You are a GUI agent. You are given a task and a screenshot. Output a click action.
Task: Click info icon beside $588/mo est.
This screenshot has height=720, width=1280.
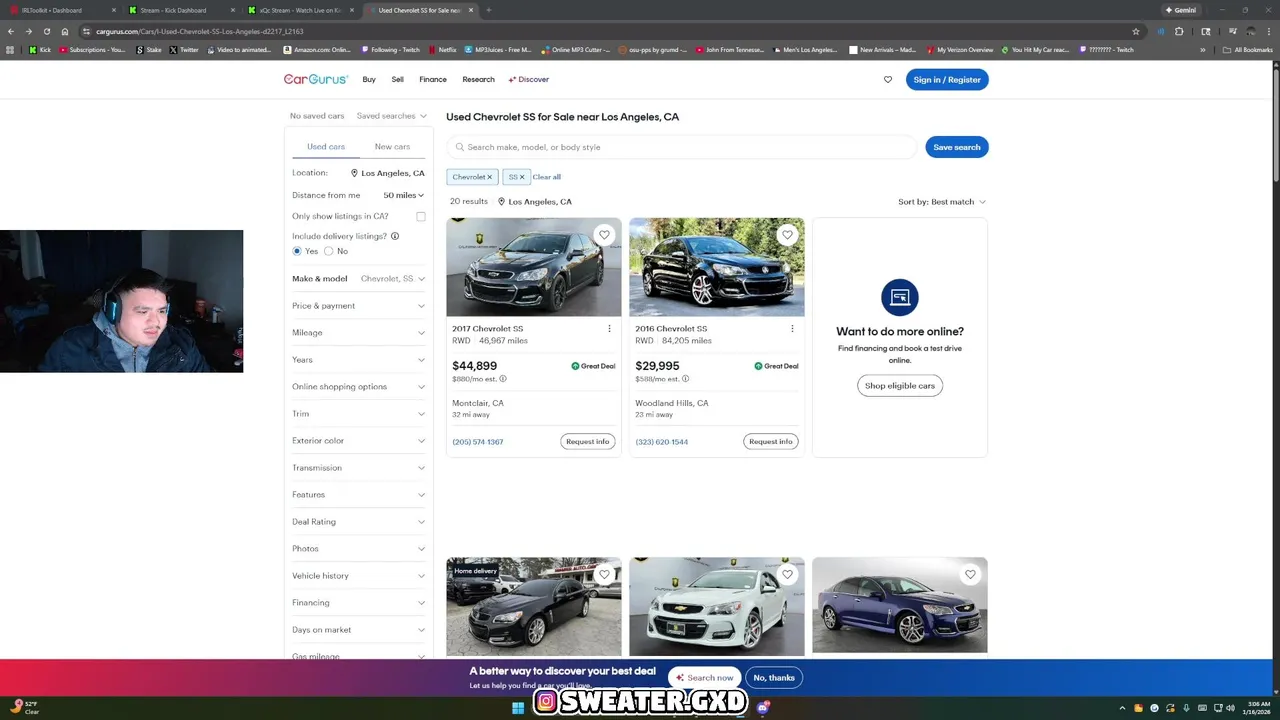[x=685, y=379]
